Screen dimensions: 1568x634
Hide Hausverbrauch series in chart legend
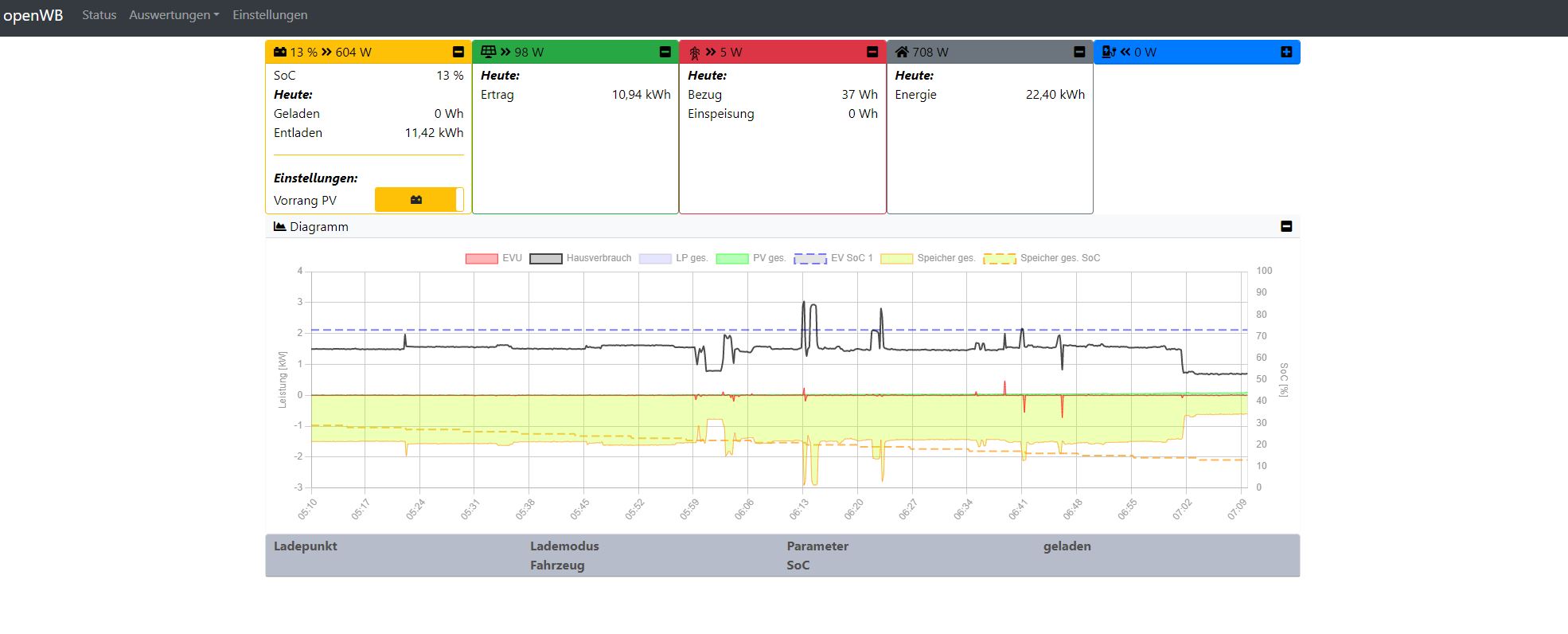click(x=546, y=258)
